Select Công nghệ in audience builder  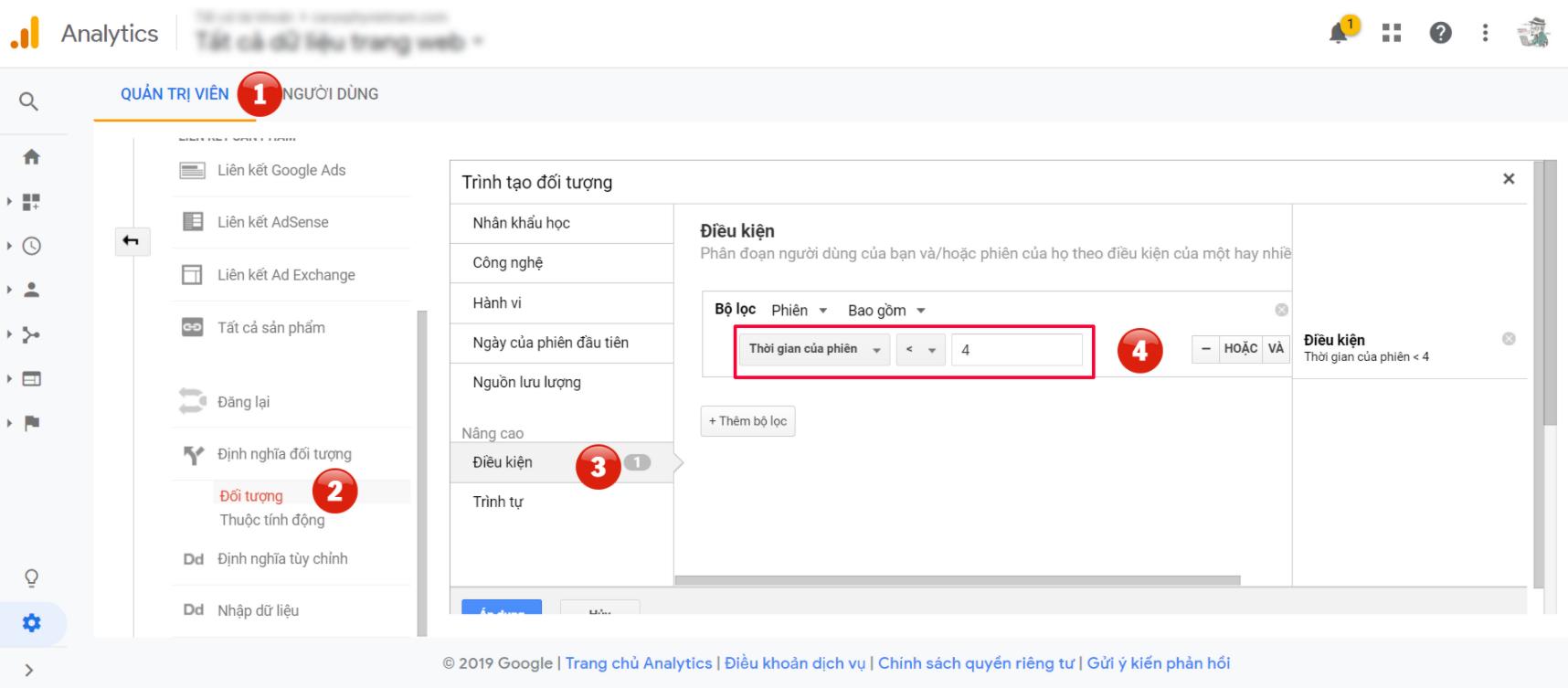pos(562,263)
